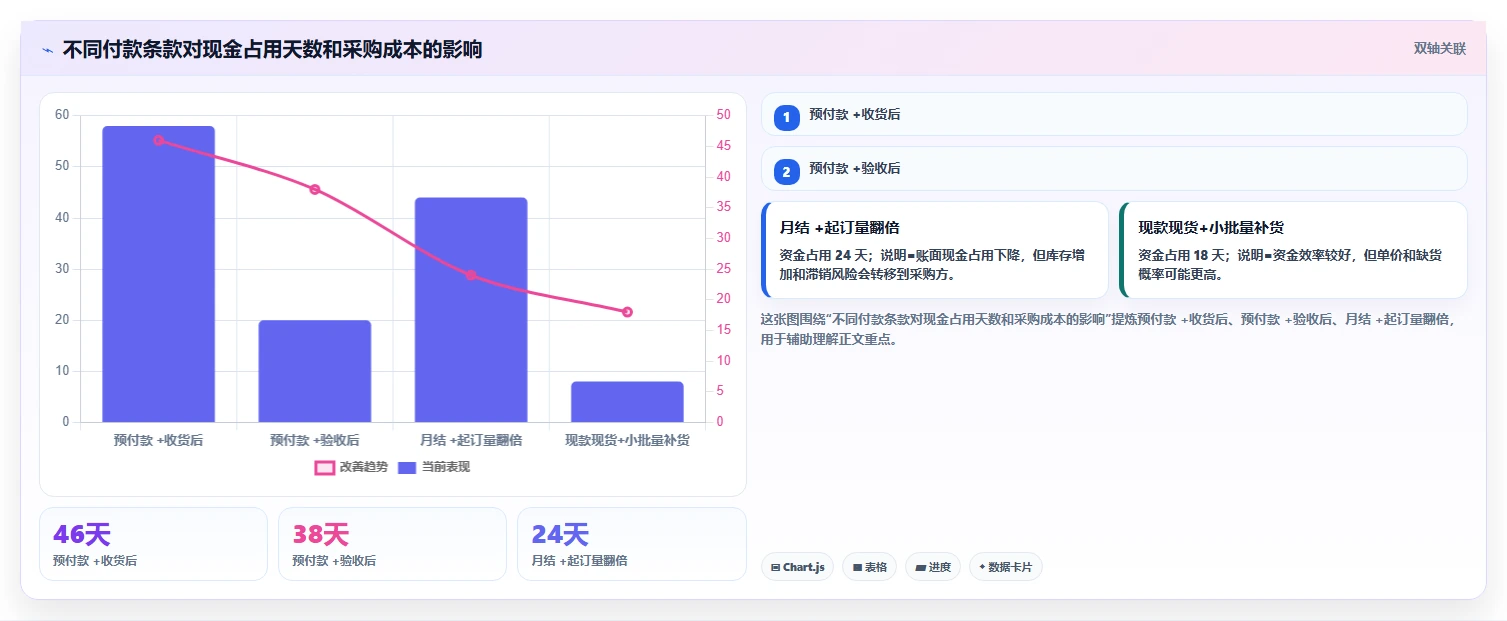
Task: Click the 数据卡片 chip
Action: tap(1005, 567)
